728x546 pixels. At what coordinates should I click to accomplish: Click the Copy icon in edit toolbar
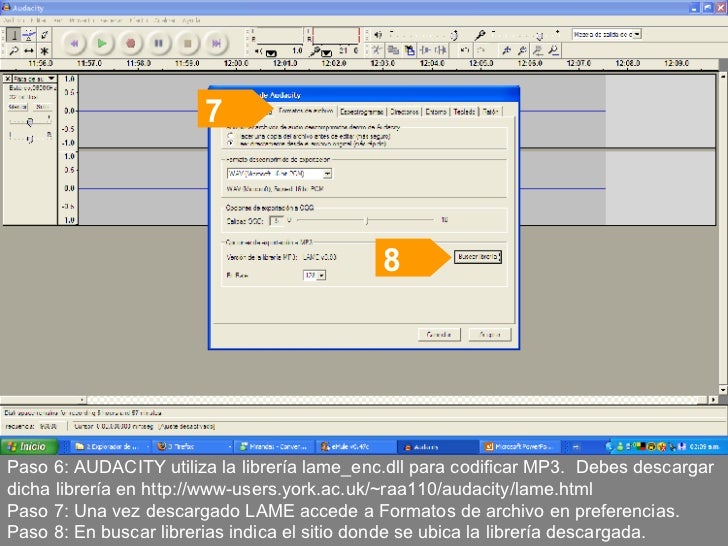click(x=393, y=50)
